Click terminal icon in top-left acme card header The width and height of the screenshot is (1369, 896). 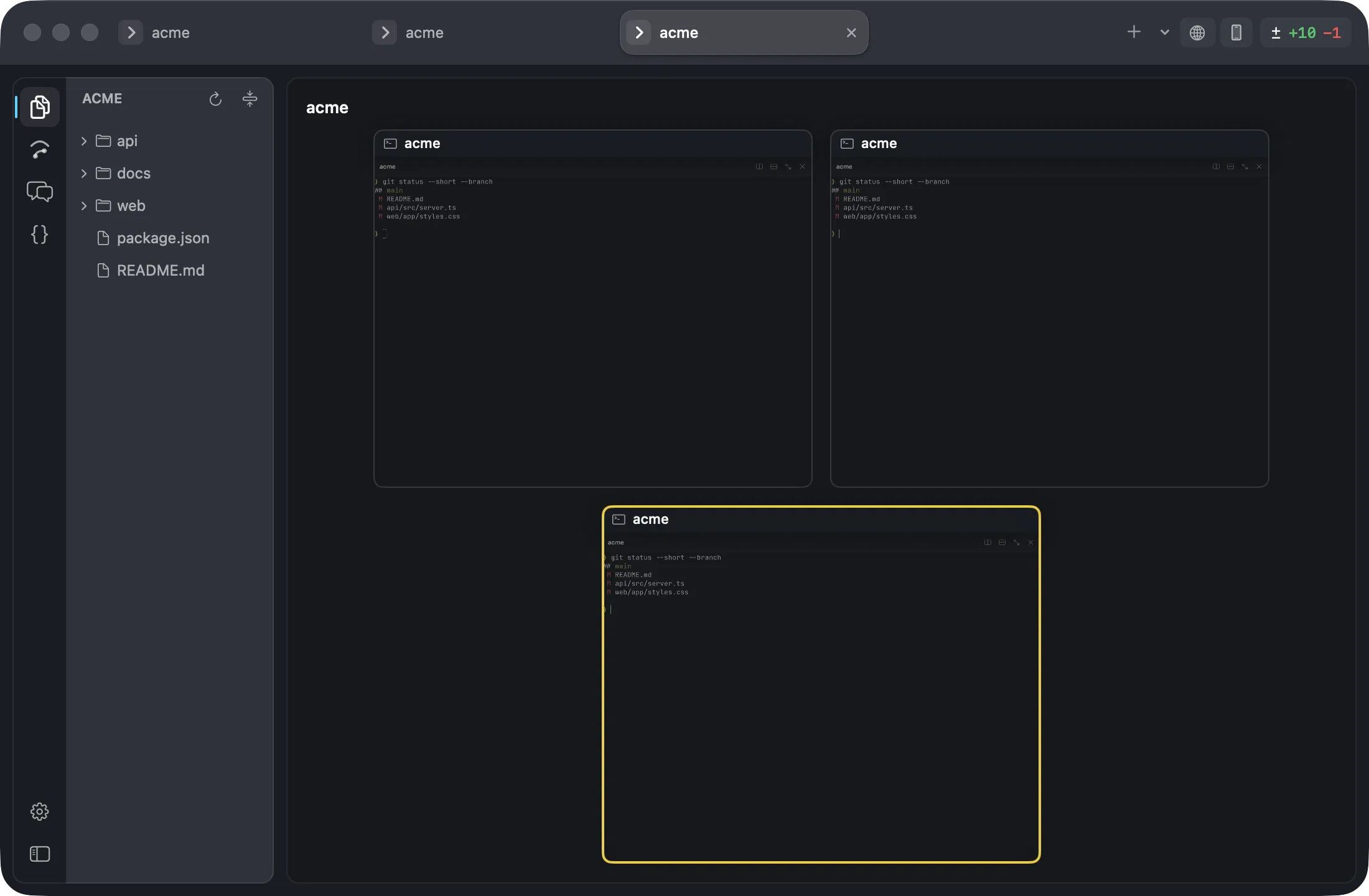390,144
